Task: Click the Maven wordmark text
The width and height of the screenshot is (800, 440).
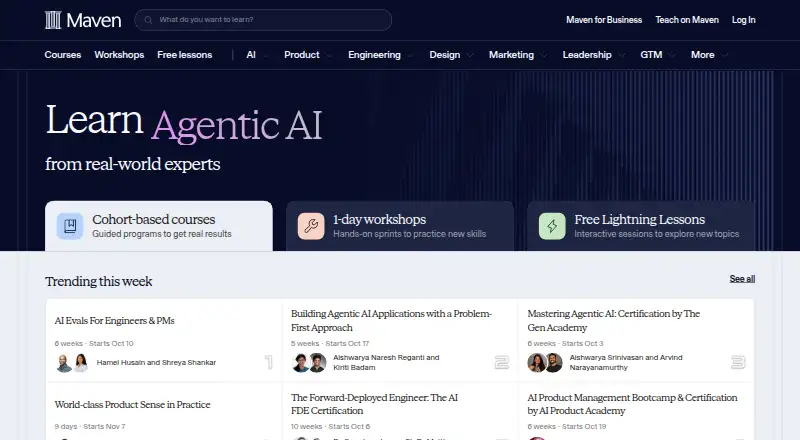Action: pyautogui.click(x=94, y=20)
